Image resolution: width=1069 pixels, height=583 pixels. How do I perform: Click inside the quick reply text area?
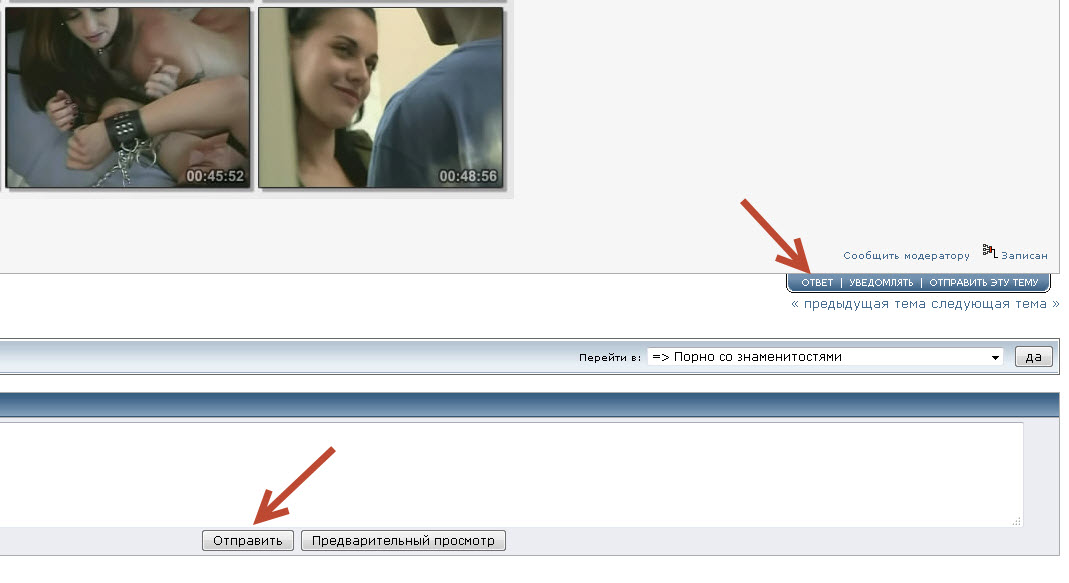[x=511, y=475]
